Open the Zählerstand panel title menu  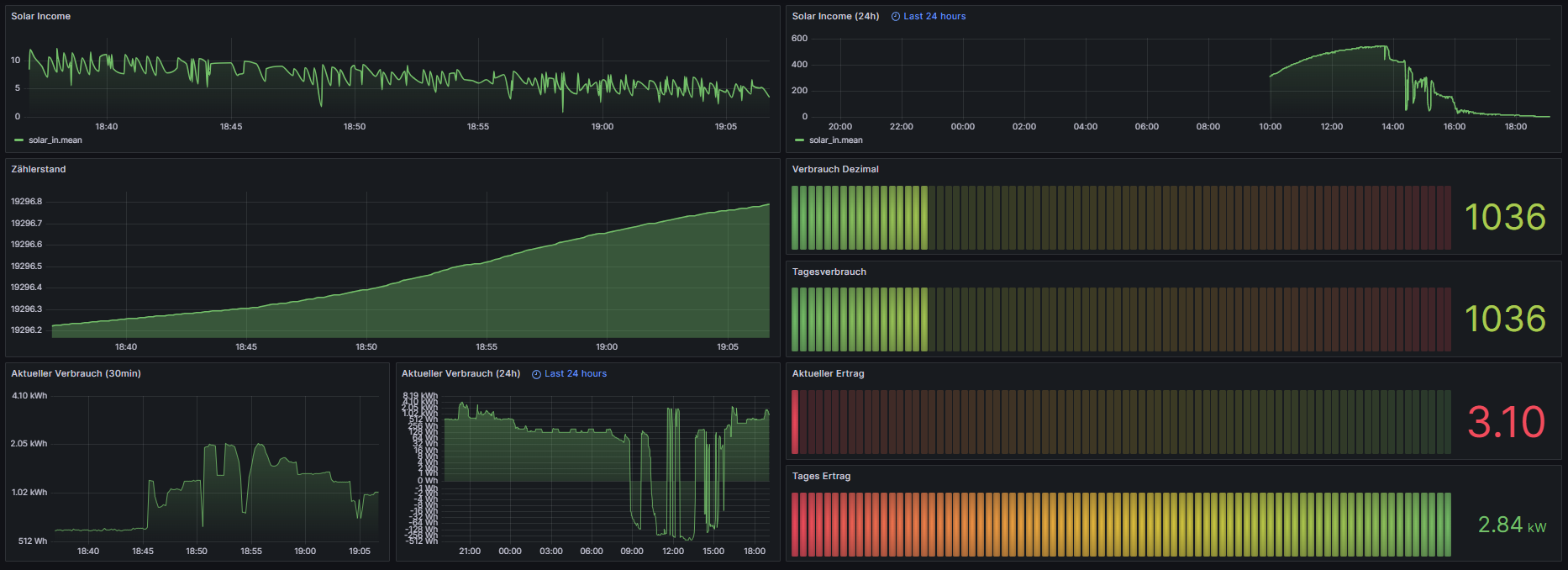click(x=39, y=170)
